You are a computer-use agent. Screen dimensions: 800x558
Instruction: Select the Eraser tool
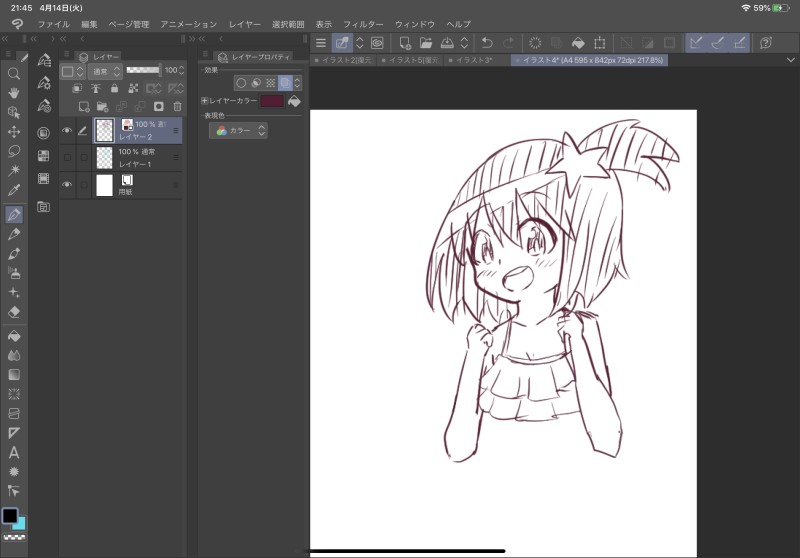[14, 311]
